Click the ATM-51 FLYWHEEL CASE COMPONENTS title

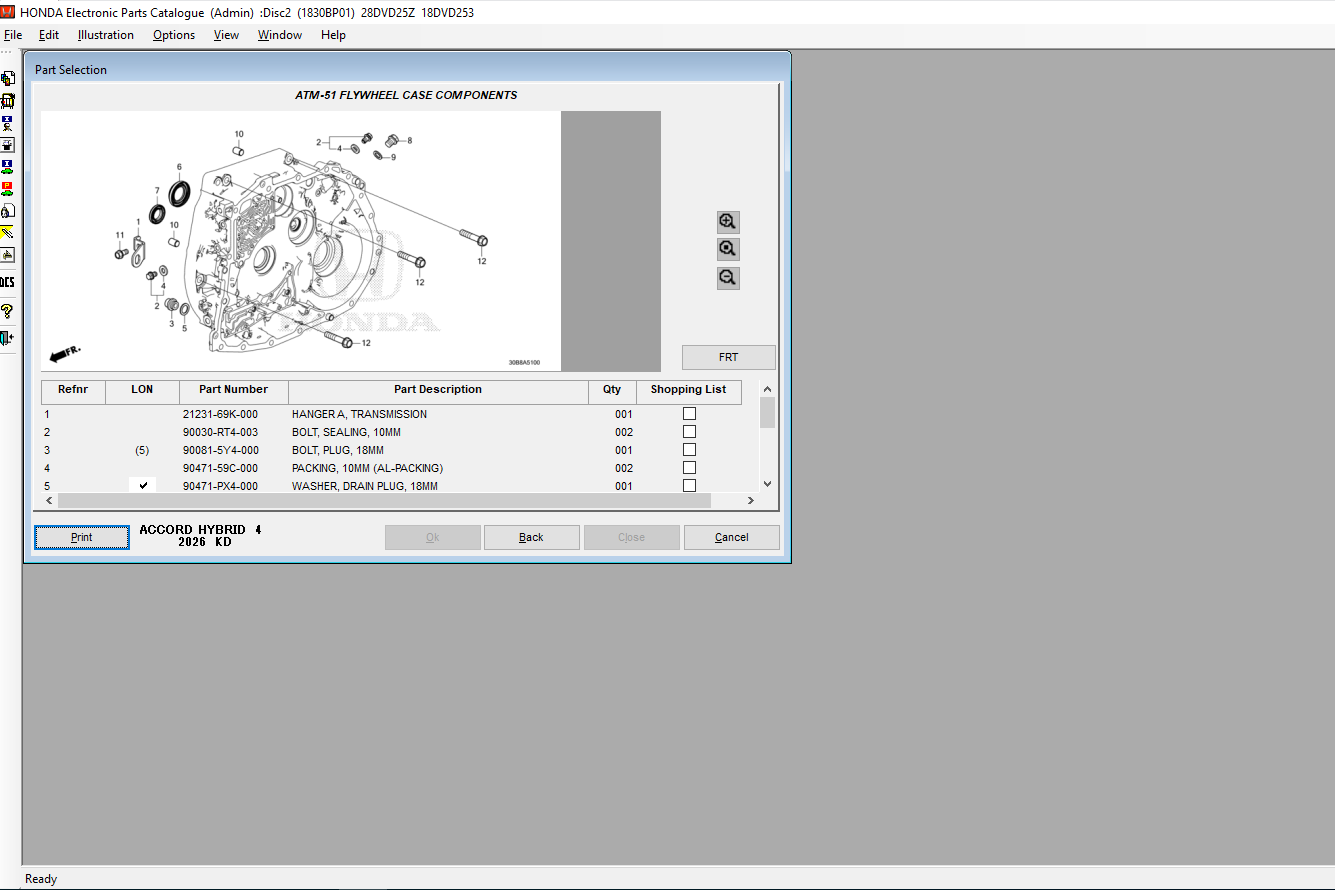[x=406, y=95]
